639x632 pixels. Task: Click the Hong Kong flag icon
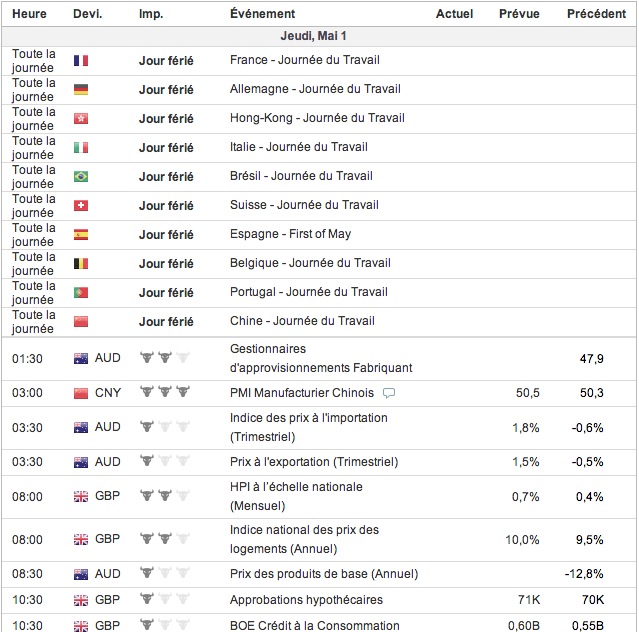[x=81, y=119]
